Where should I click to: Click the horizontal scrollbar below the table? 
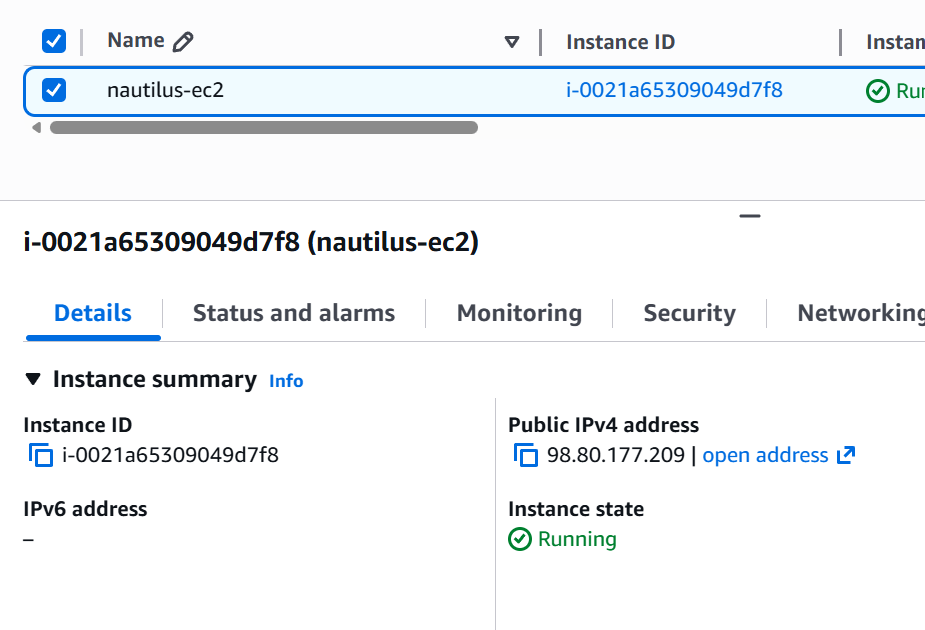(x=264, y=128)
